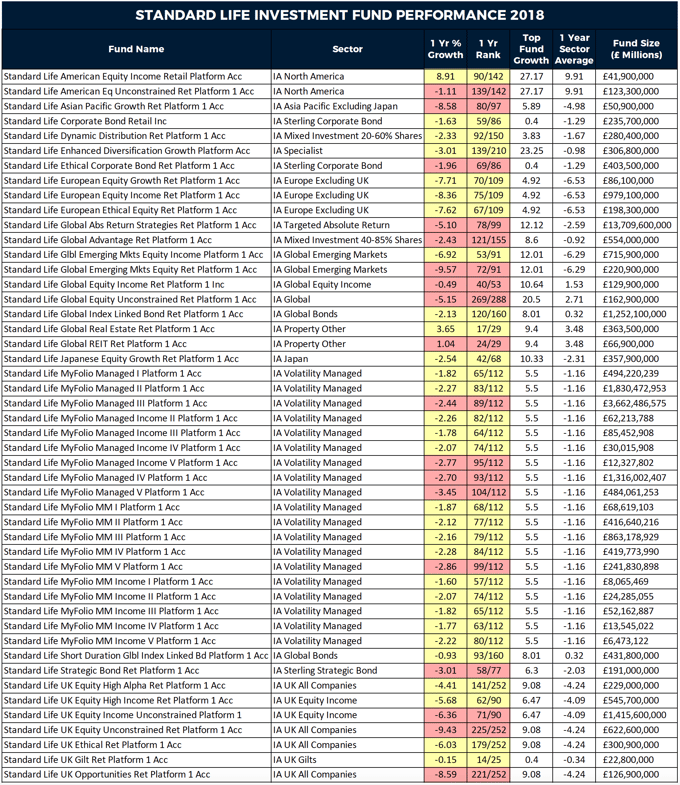Select MyFolio Managed Income II fund name
The height and width of the screenshot is (785, 680).
pyautogui.click(x=120, y=418)
